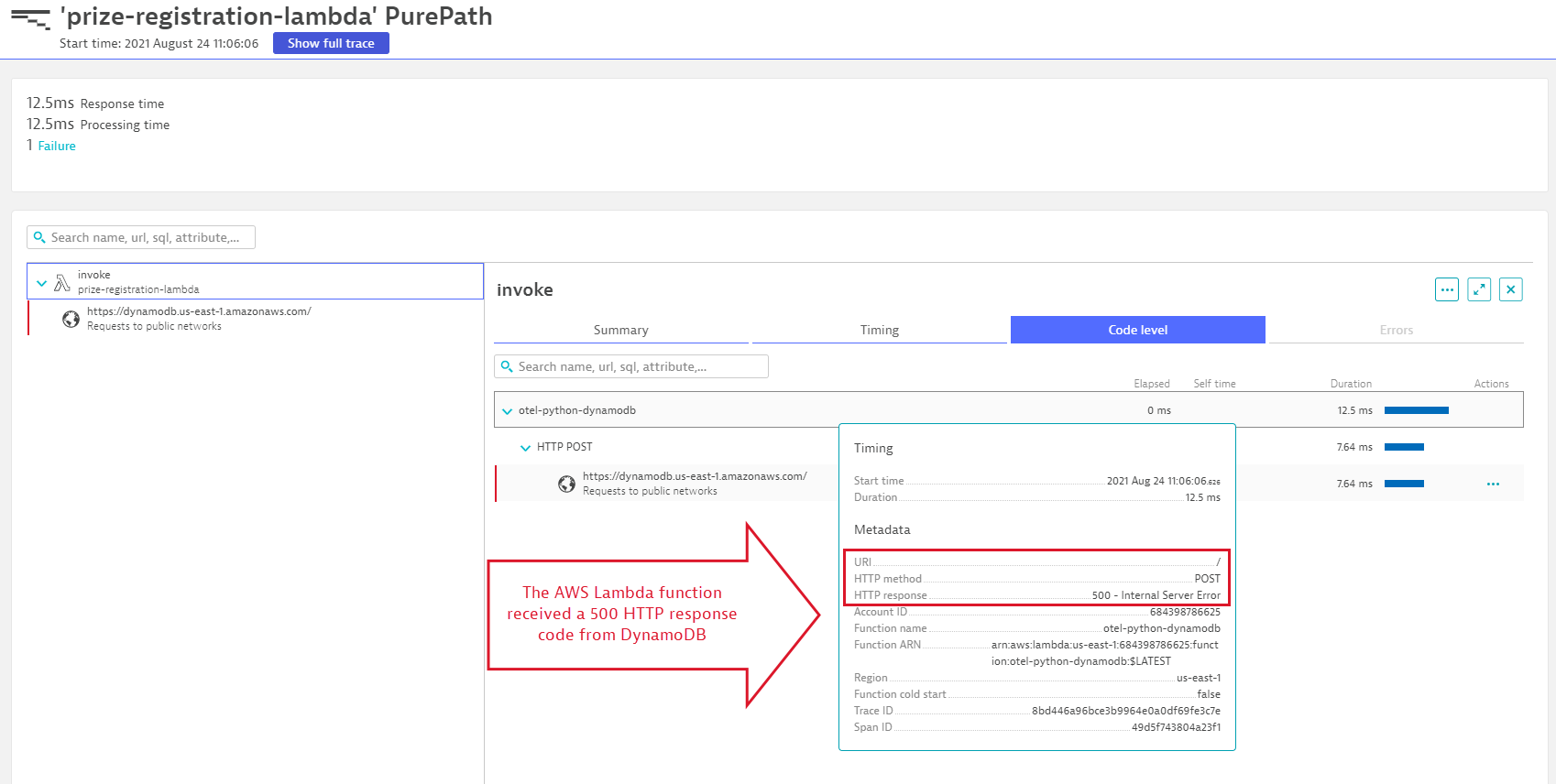Viewport: 1556px width, 784px height.
Task: Click 7.64 ms duration in HTTP POST row
Action: tap(1354, 447)
